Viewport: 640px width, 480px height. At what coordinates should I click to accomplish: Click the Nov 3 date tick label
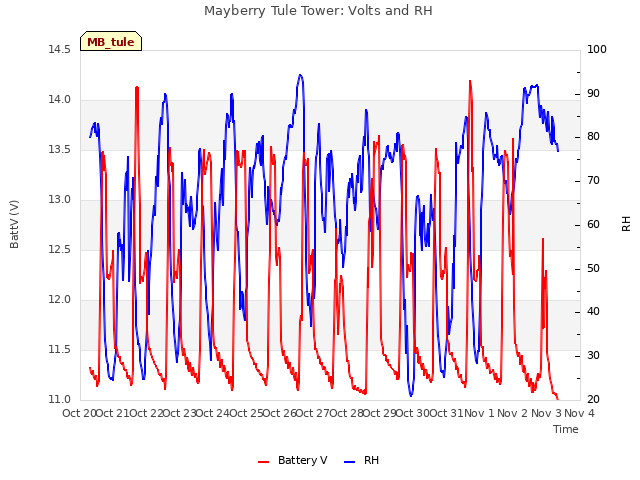[546, 413]
